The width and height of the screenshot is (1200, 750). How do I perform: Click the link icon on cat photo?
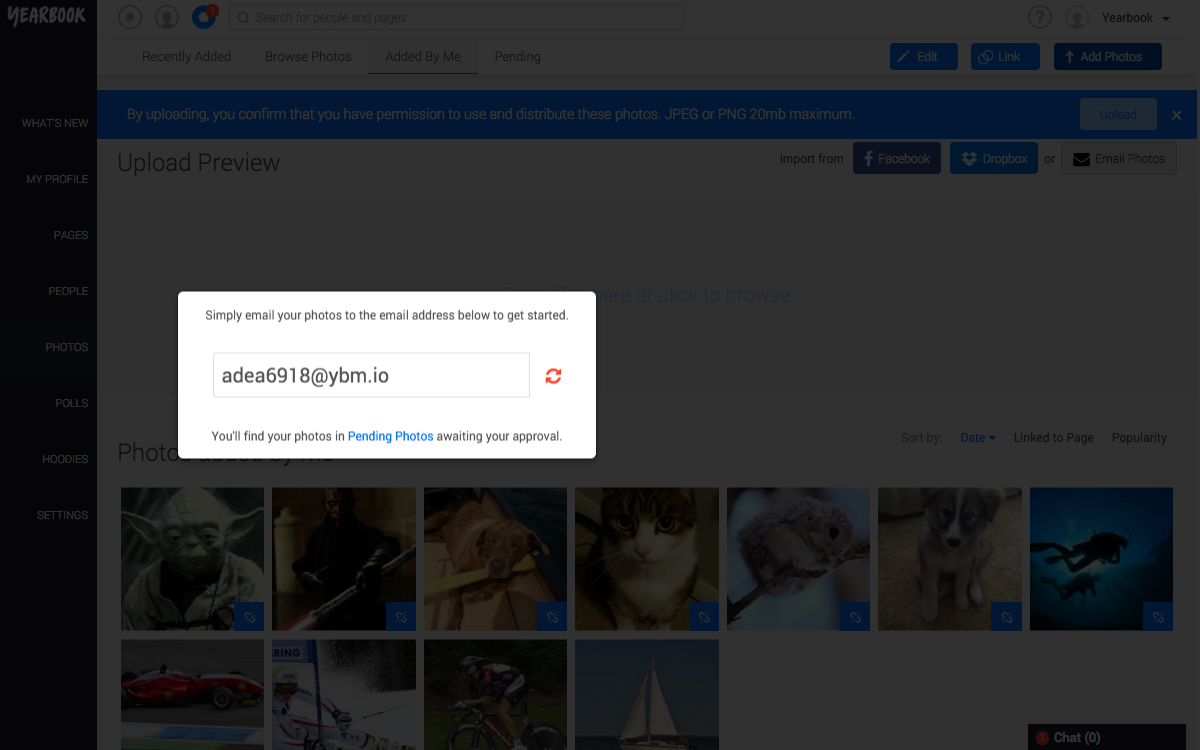pos(704,617)
